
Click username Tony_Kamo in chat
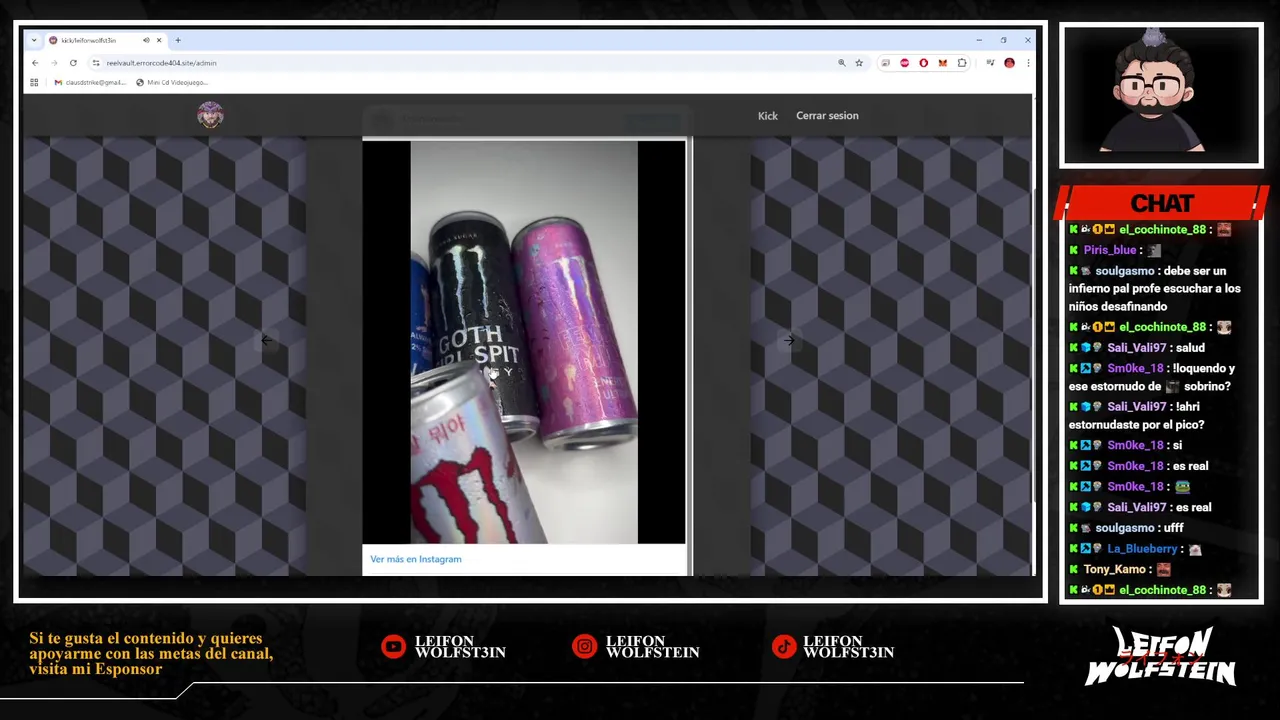1114,570
